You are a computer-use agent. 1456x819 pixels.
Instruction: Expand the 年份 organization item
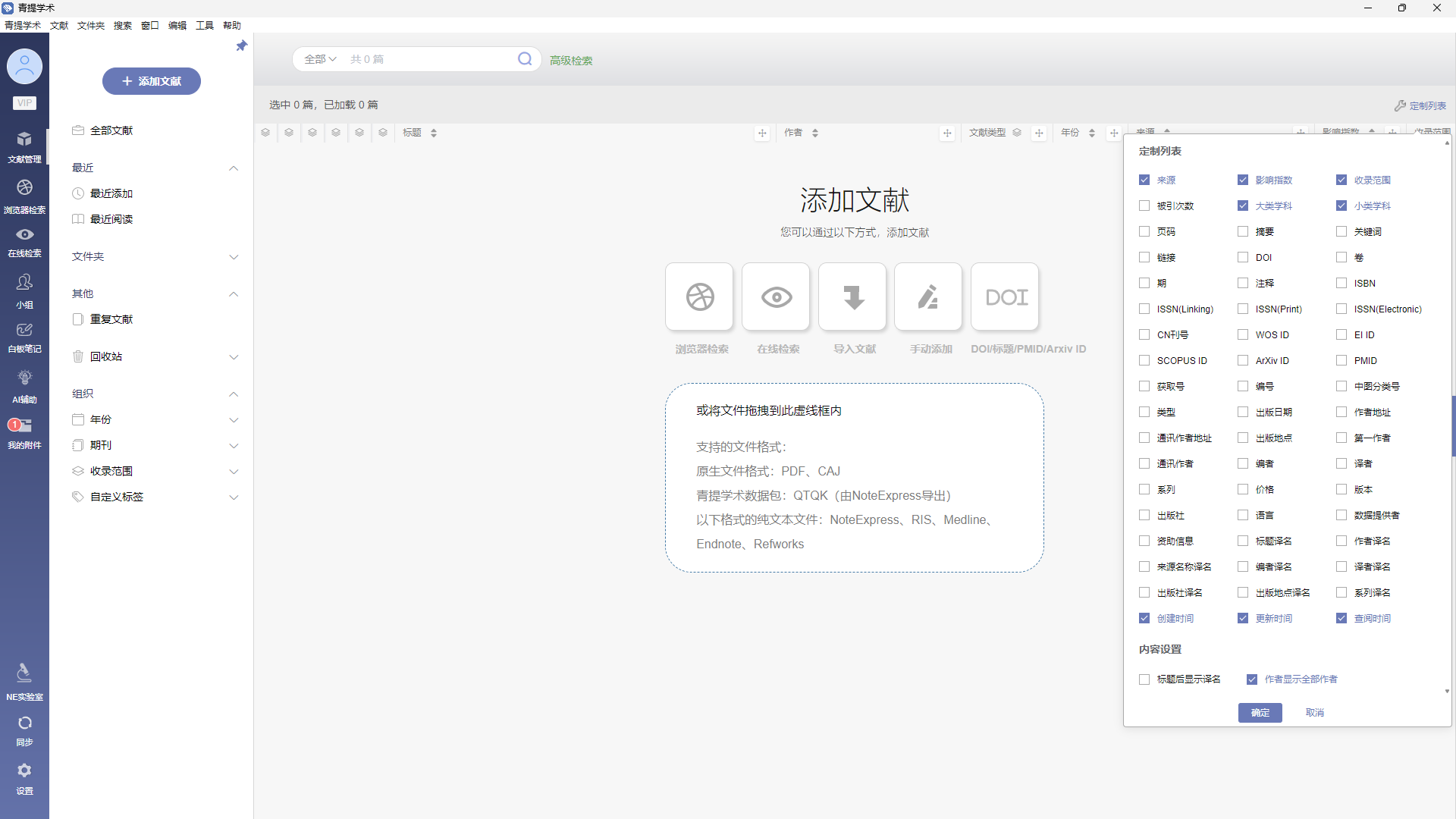(x=234, y=420)
